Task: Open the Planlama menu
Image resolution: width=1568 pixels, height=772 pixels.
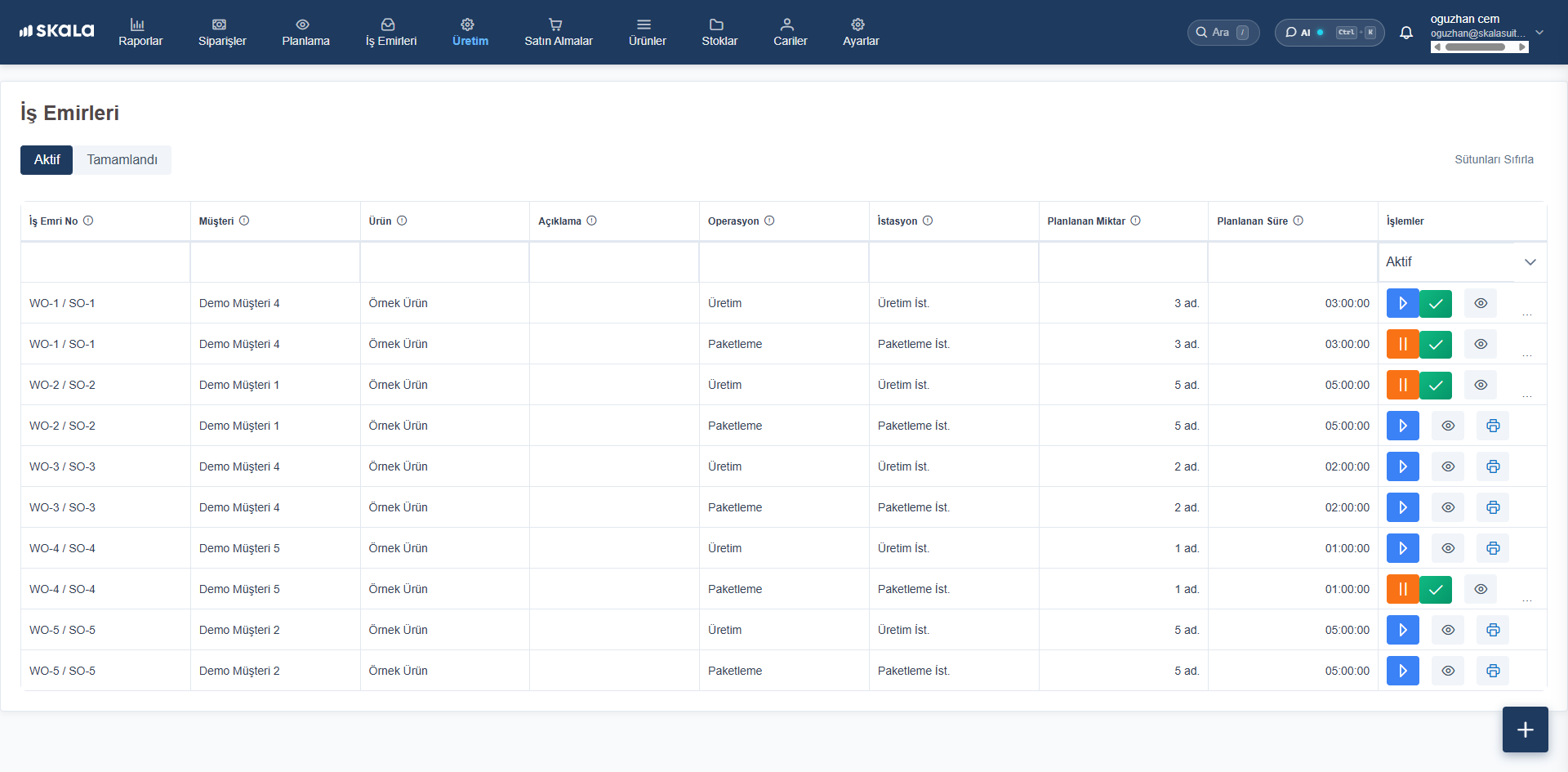Action: (x=305, y=33)
